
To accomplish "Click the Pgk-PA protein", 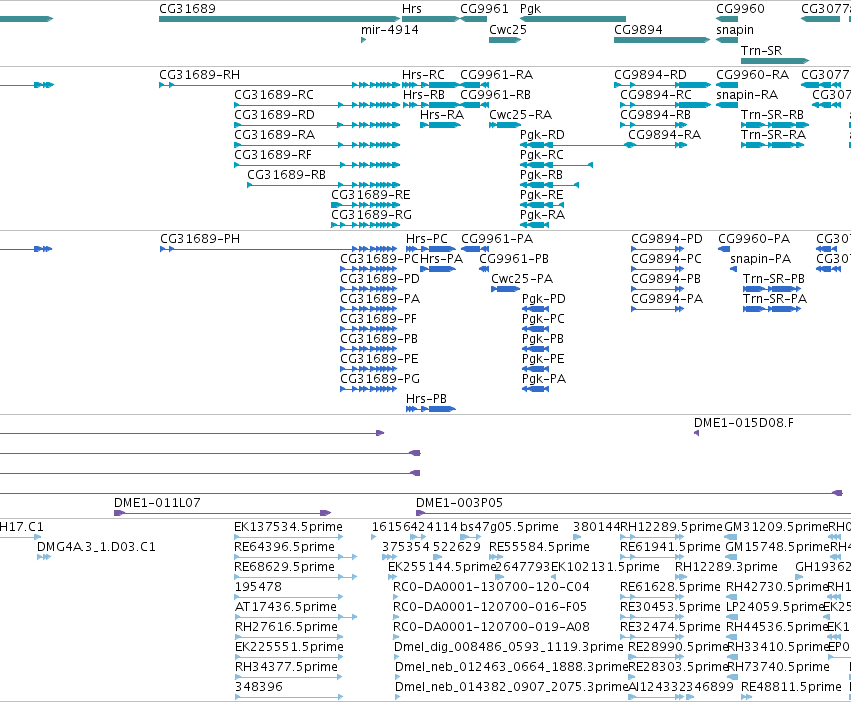I will (535, 389).
